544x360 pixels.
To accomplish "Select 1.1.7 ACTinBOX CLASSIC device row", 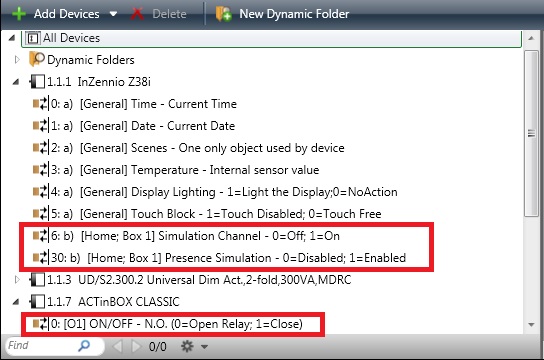I will (x=113, y=302).
